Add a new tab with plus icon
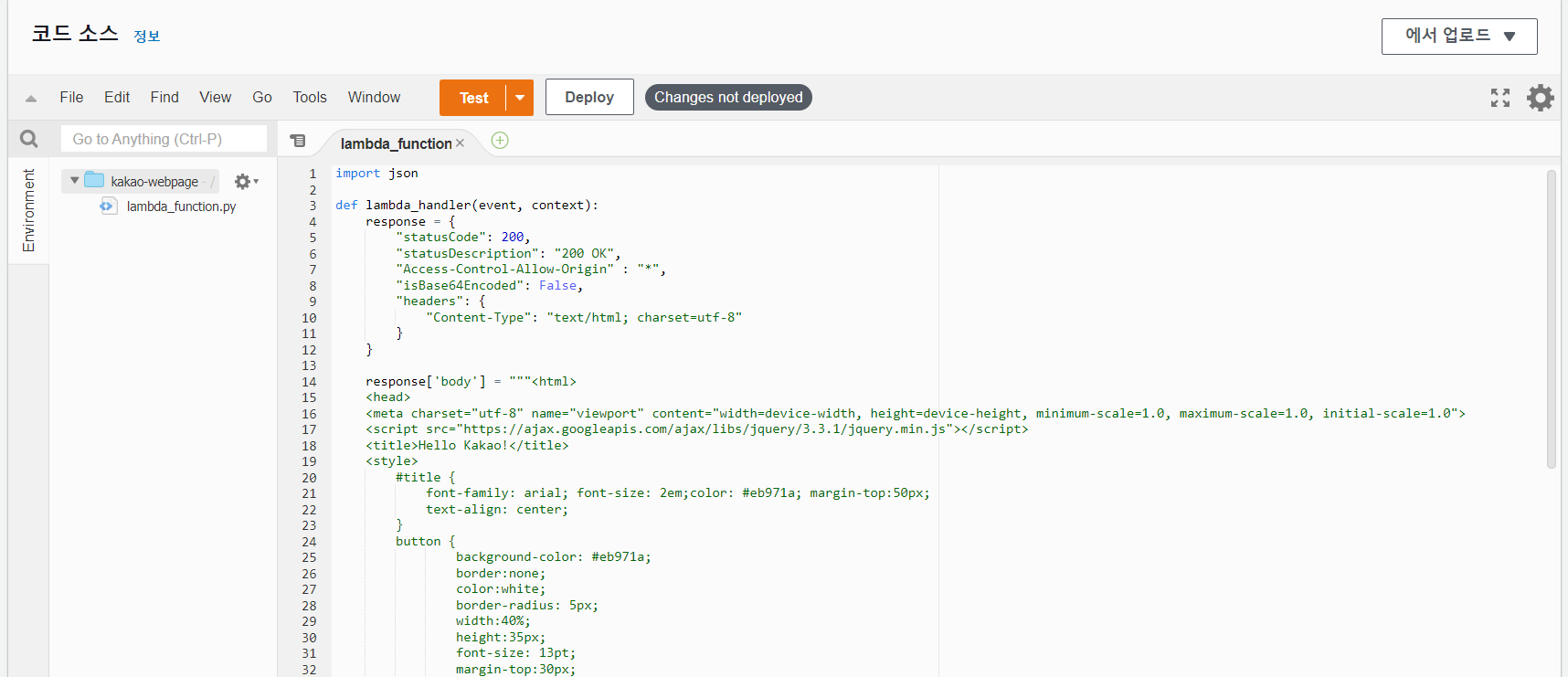 [500, 141]
